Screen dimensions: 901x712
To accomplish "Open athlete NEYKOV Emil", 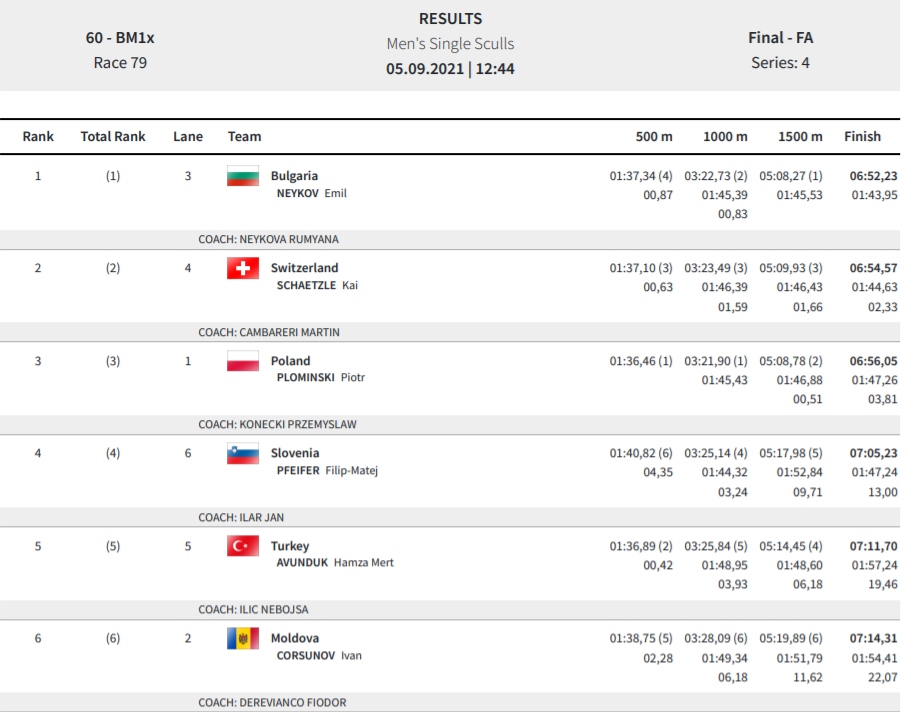I will [x=311, y=193].
